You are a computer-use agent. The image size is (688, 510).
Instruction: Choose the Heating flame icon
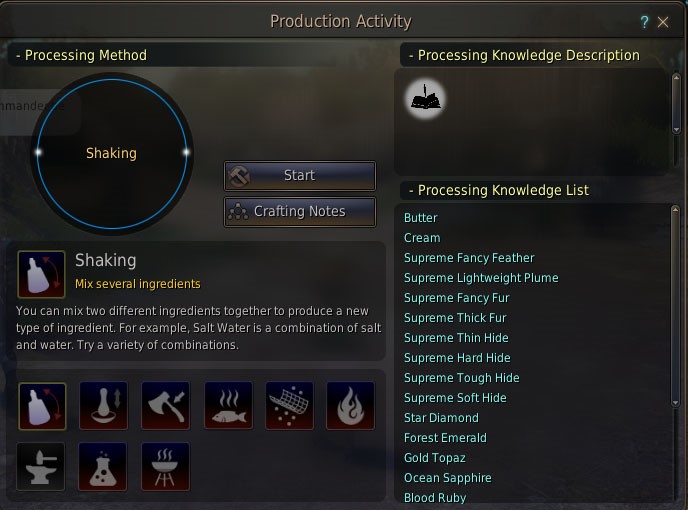point(350,406)
